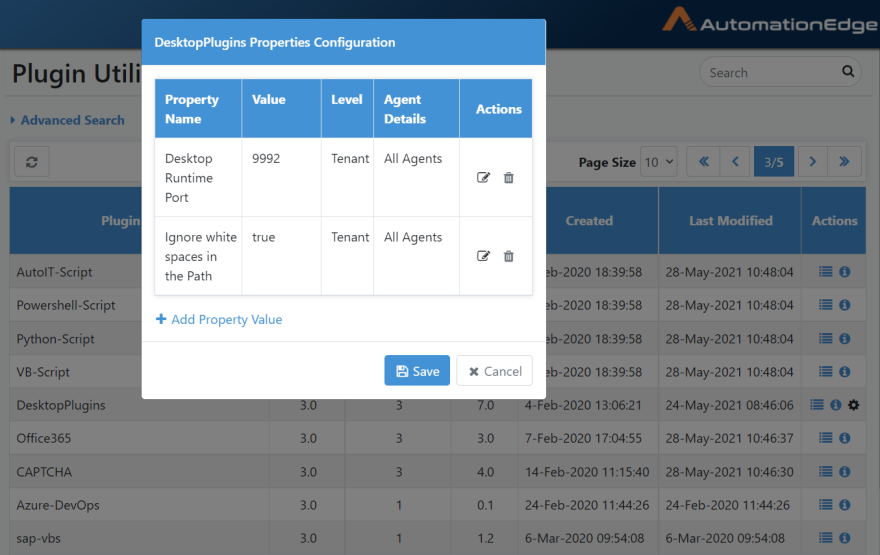Select the Python-Script plugin name

click(56, 339)
